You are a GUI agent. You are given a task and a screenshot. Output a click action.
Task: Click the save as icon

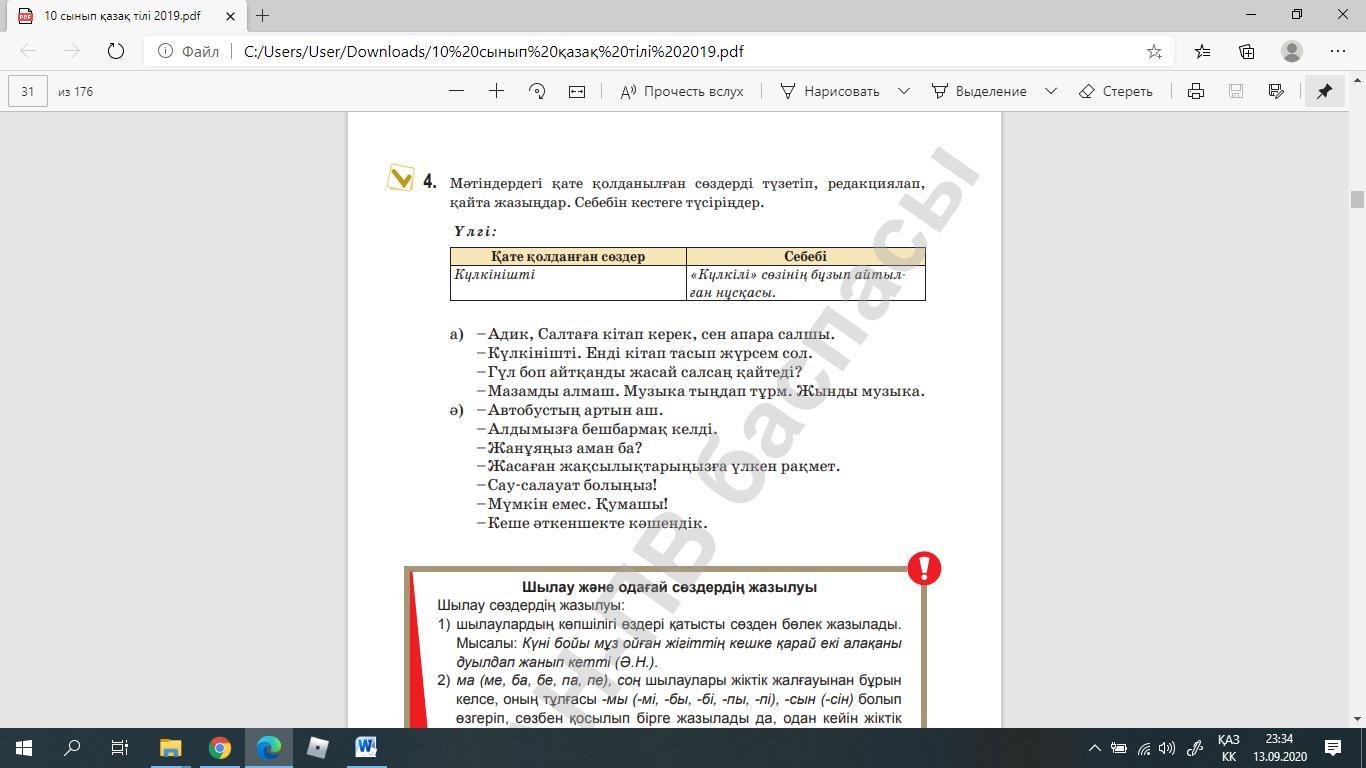coord(1276,91)
